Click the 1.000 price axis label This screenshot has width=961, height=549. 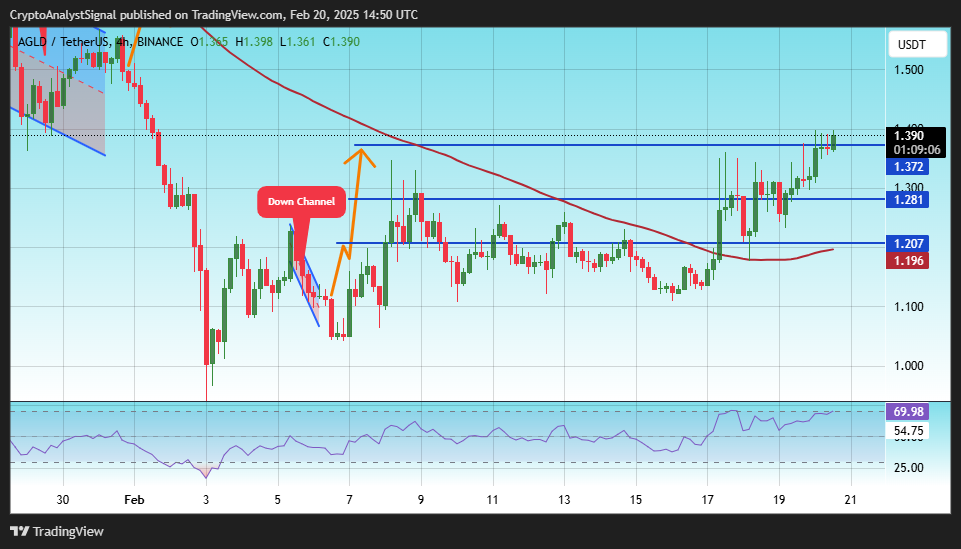(x=909, y=366)
